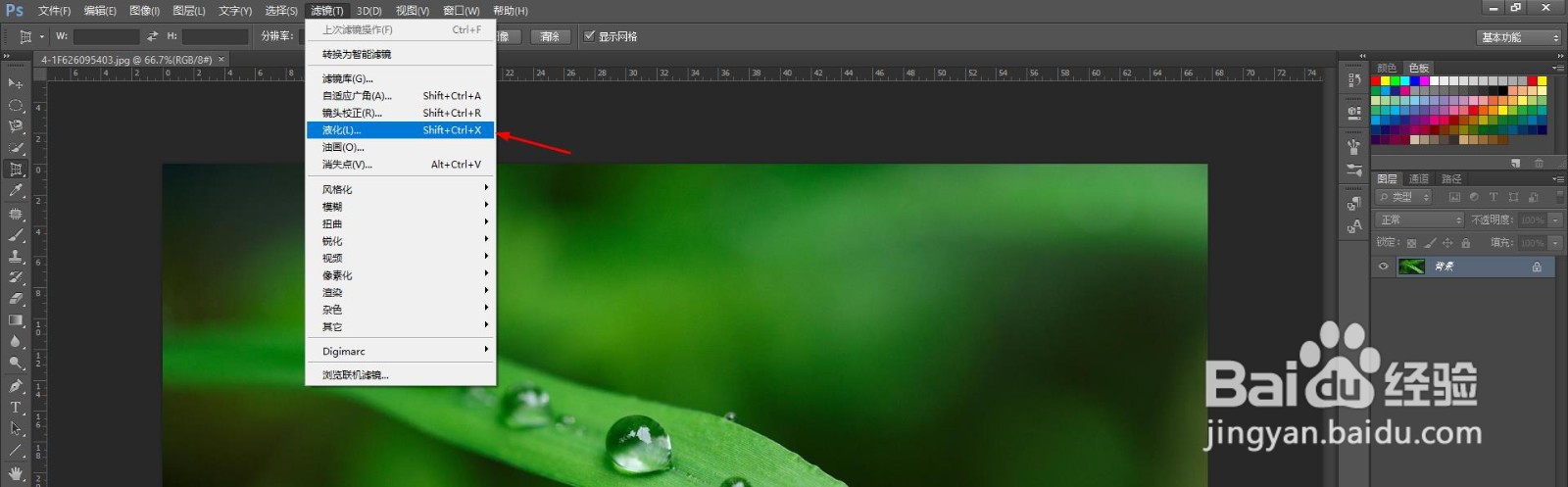Toggle lock image pixels
This screenshot has height=487, width=1568.
click(x=1430, y=243)
